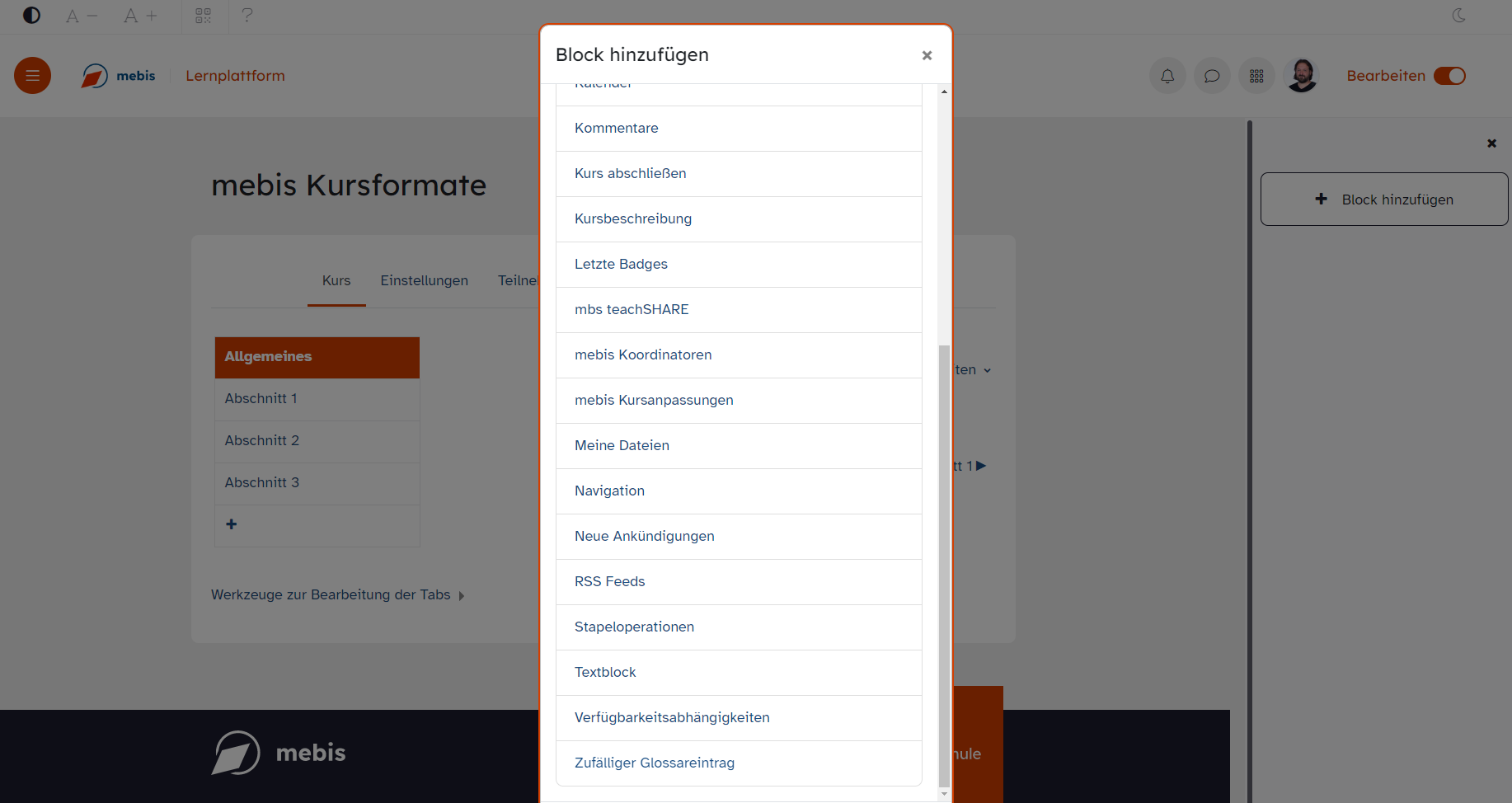The height and width of the screenshot is (803, 1512).
Task: Open the apps grid icon
Action: pyautogui.click(x=1256, y=76)
